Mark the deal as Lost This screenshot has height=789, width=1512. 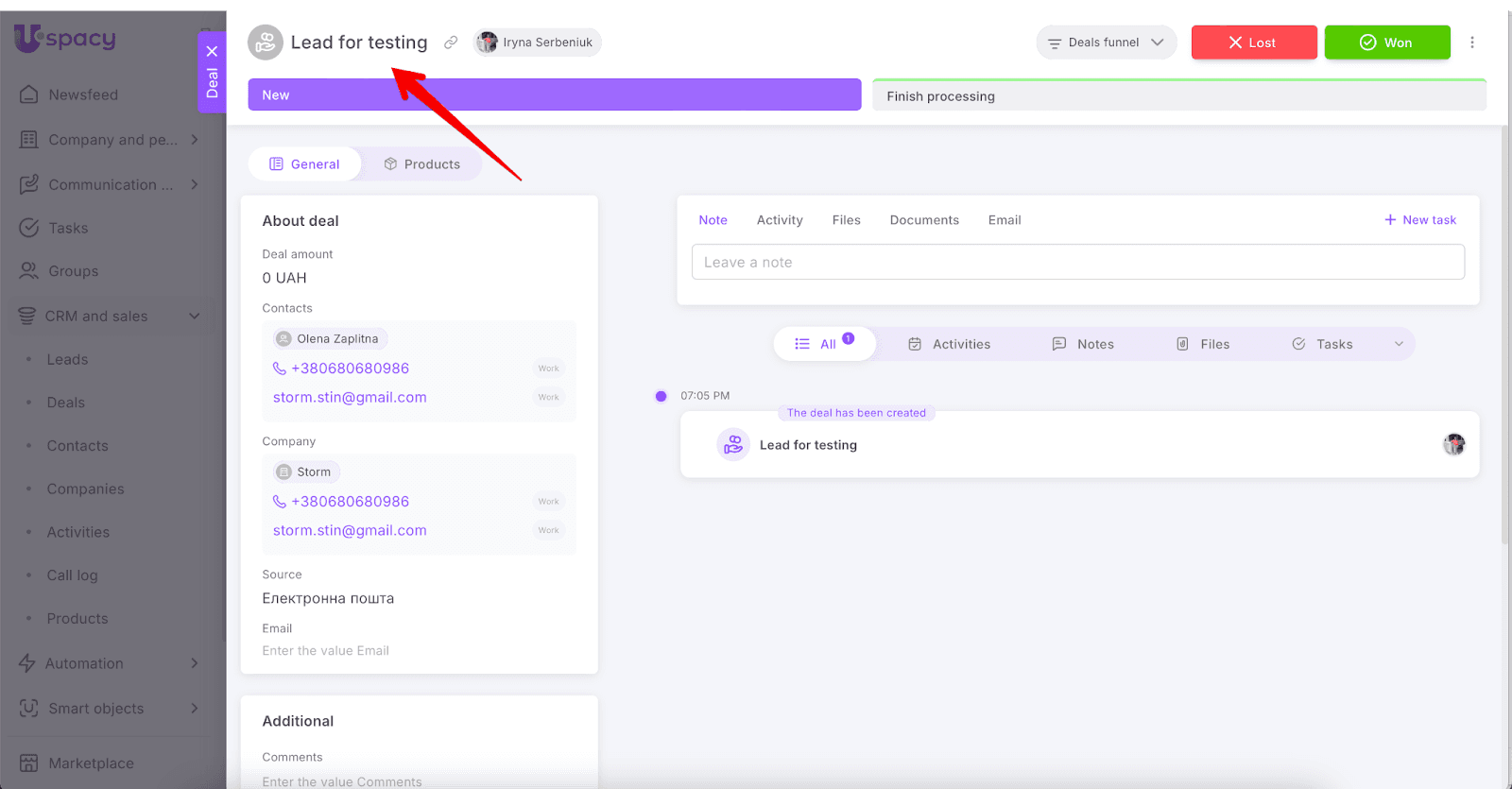1253,43
